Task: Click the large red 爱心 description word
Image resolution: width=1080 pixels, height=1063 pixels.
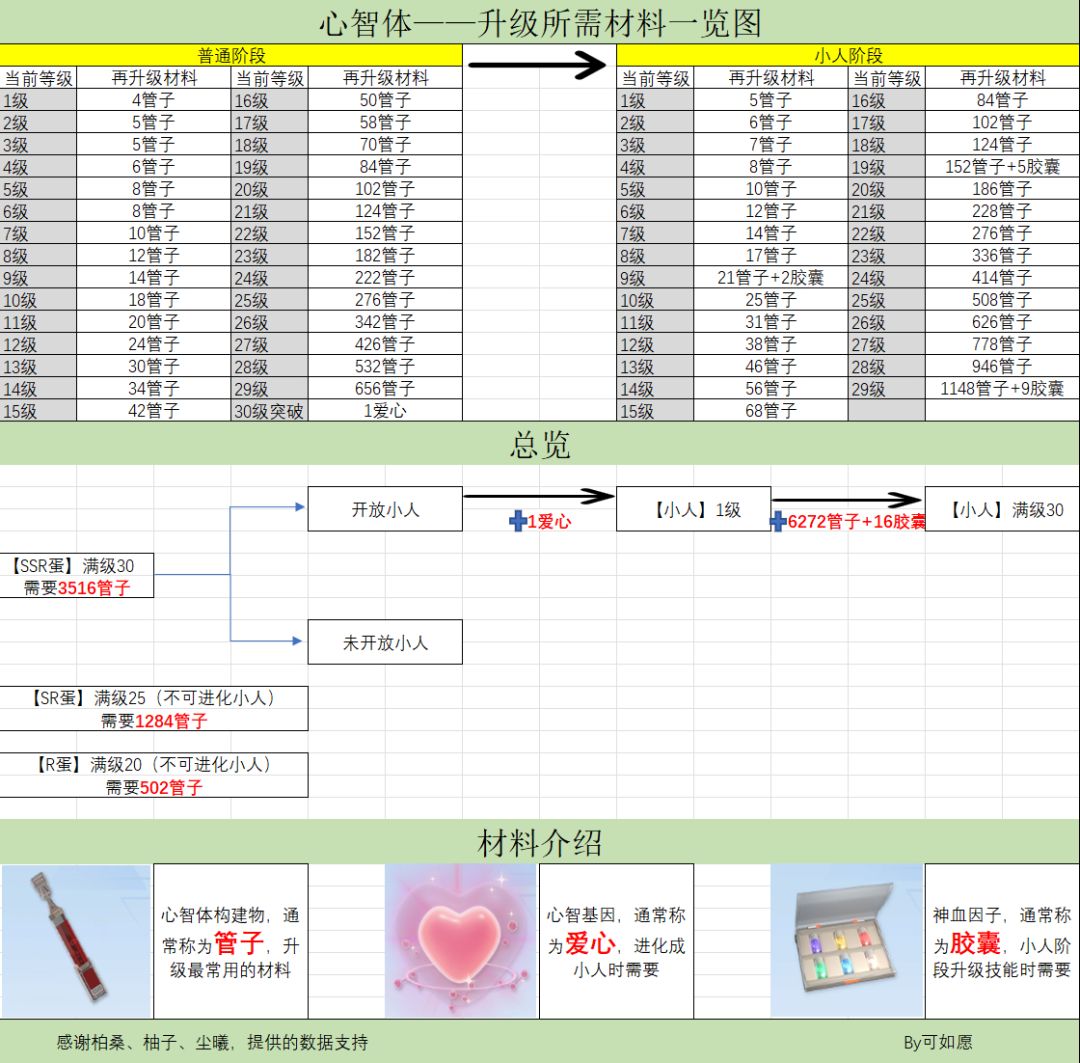Action: coord(590,942)
